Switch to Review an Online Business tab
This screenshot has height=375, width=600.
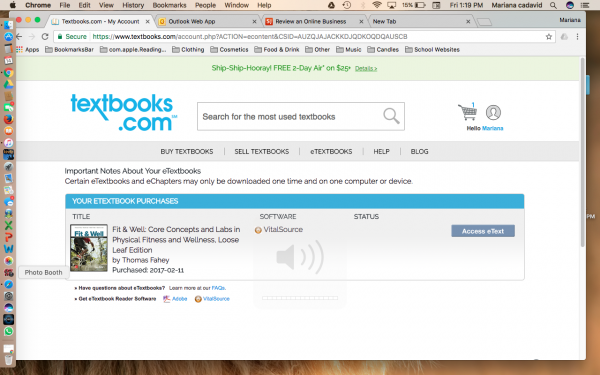pyautogui.click(x=314, y=21)
